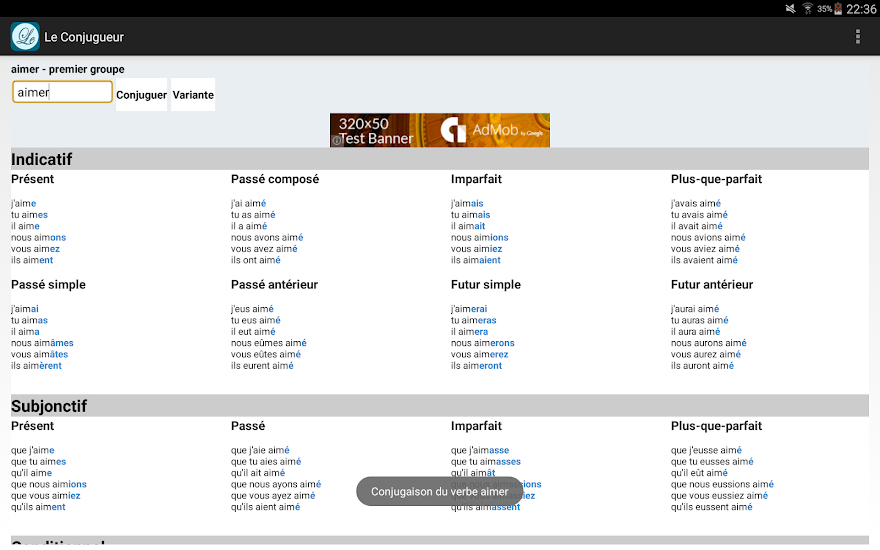Tap the 'Conjugaison du verbe aimer' toast

[439, 491]
